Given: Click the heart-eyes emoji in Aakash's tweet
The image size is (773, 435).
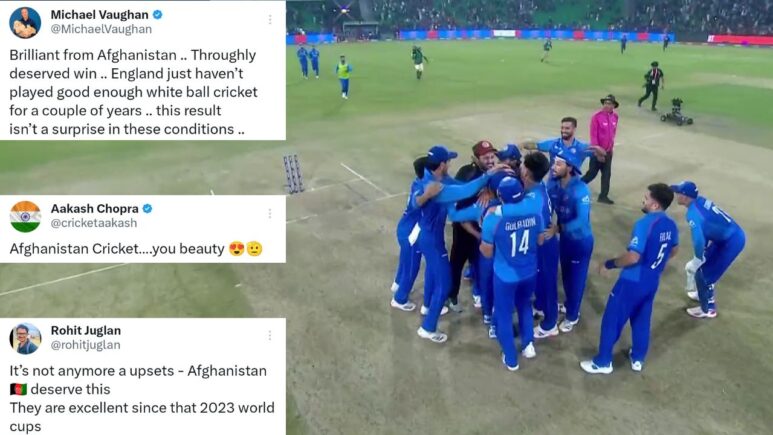Looking at the screenshot, I should (237, 249).
